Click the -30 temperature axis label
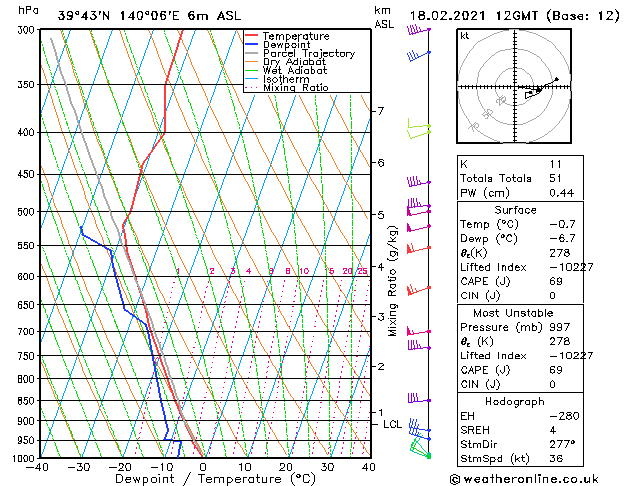 pyautogui.click(x=78, y=467)
